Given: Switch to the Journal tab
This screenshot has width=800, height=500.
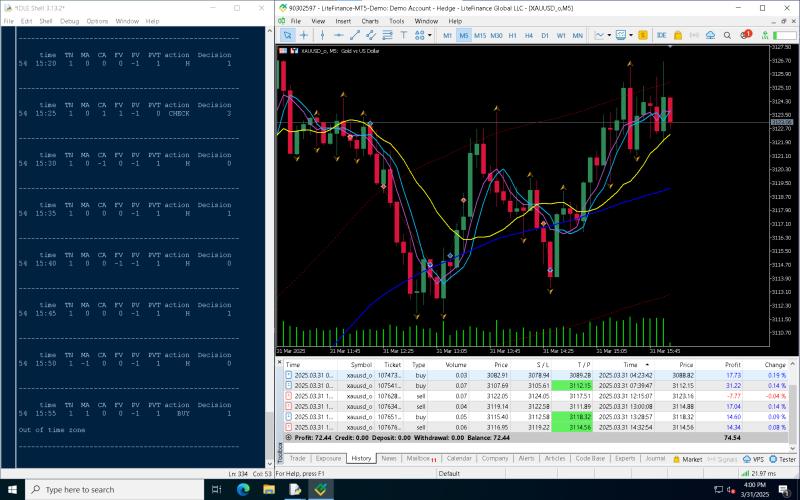Looking at the screenshot, I should 655,459.
